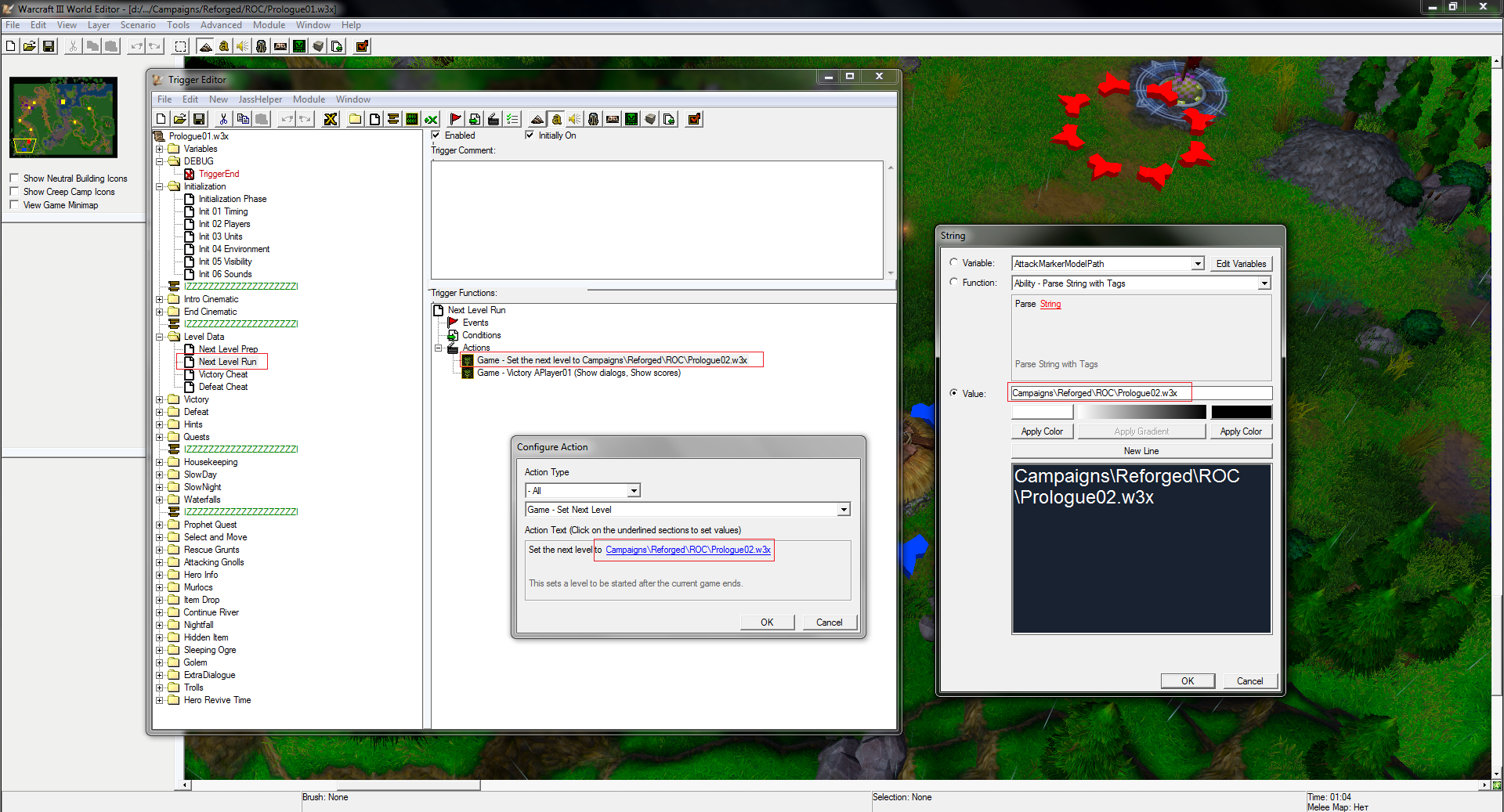Viewport: 1504px width, 812px height.
Task: Click Edit Variables button
Action: point(1241,264)
